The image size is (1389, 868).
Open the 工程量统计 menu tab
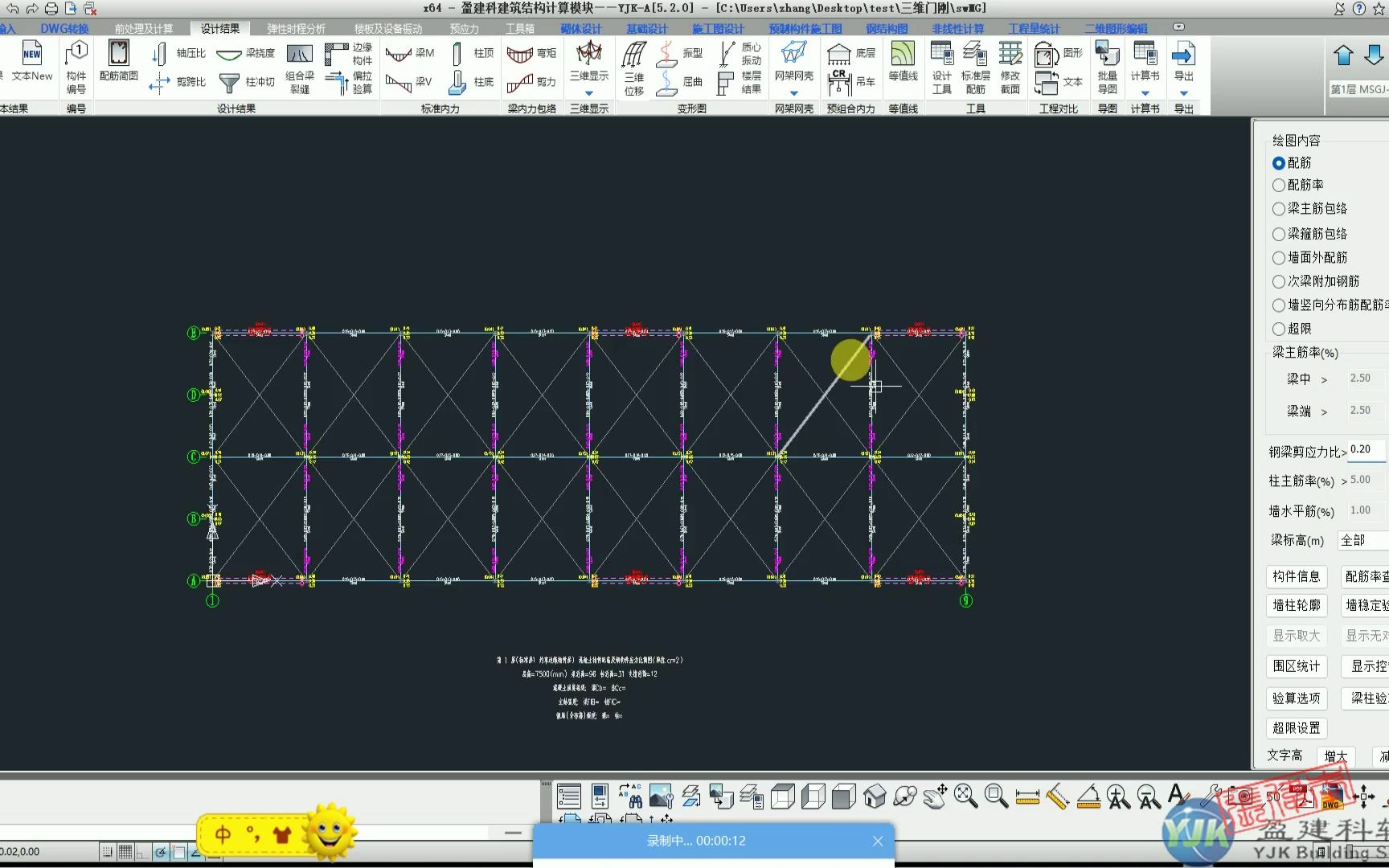tap(1034, 28)
